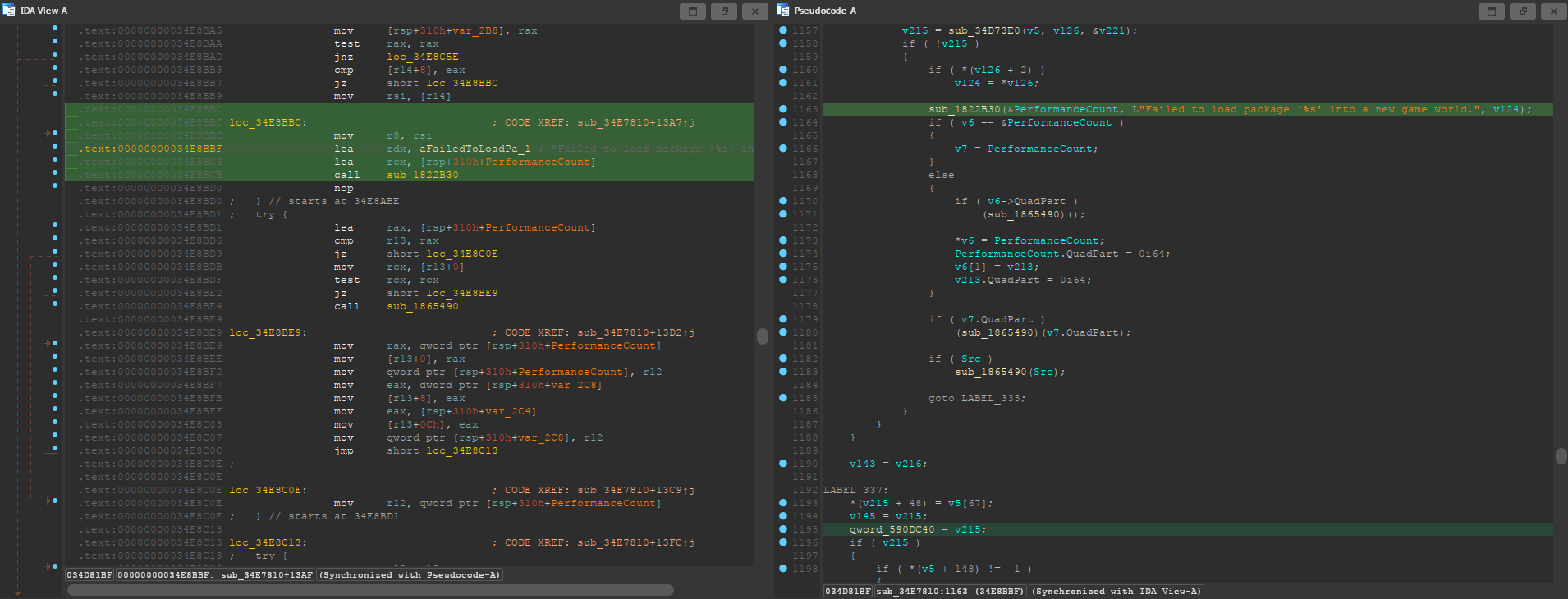
Task: Click the loc_34E8BBC: label in the disassembly
Action: click(268, 122)
